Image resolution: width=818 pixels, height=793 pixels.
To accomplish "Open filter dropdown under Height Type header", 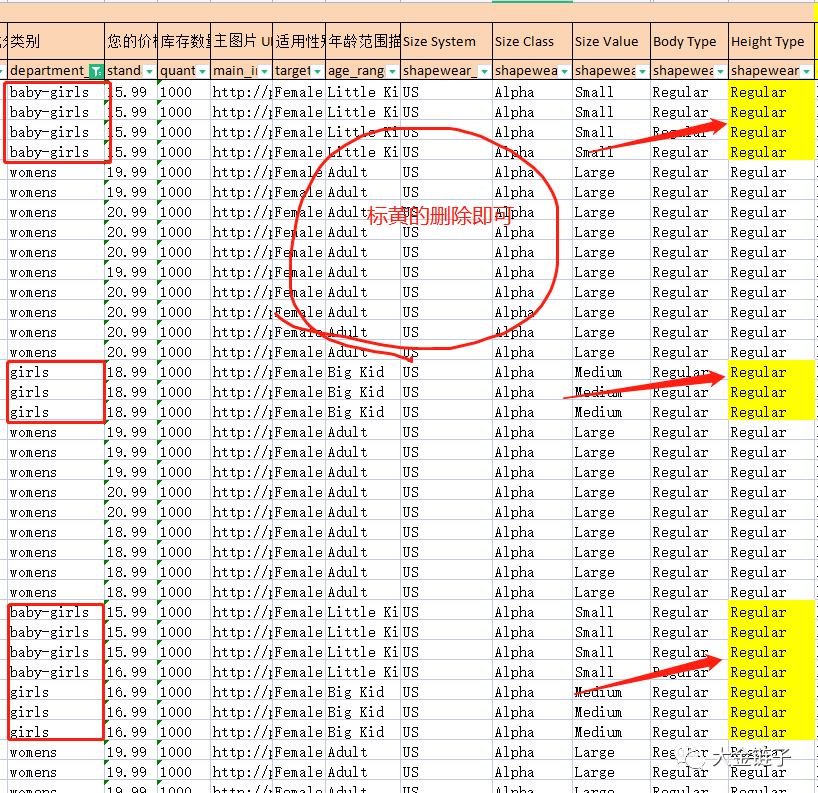I will pos(806,71).
